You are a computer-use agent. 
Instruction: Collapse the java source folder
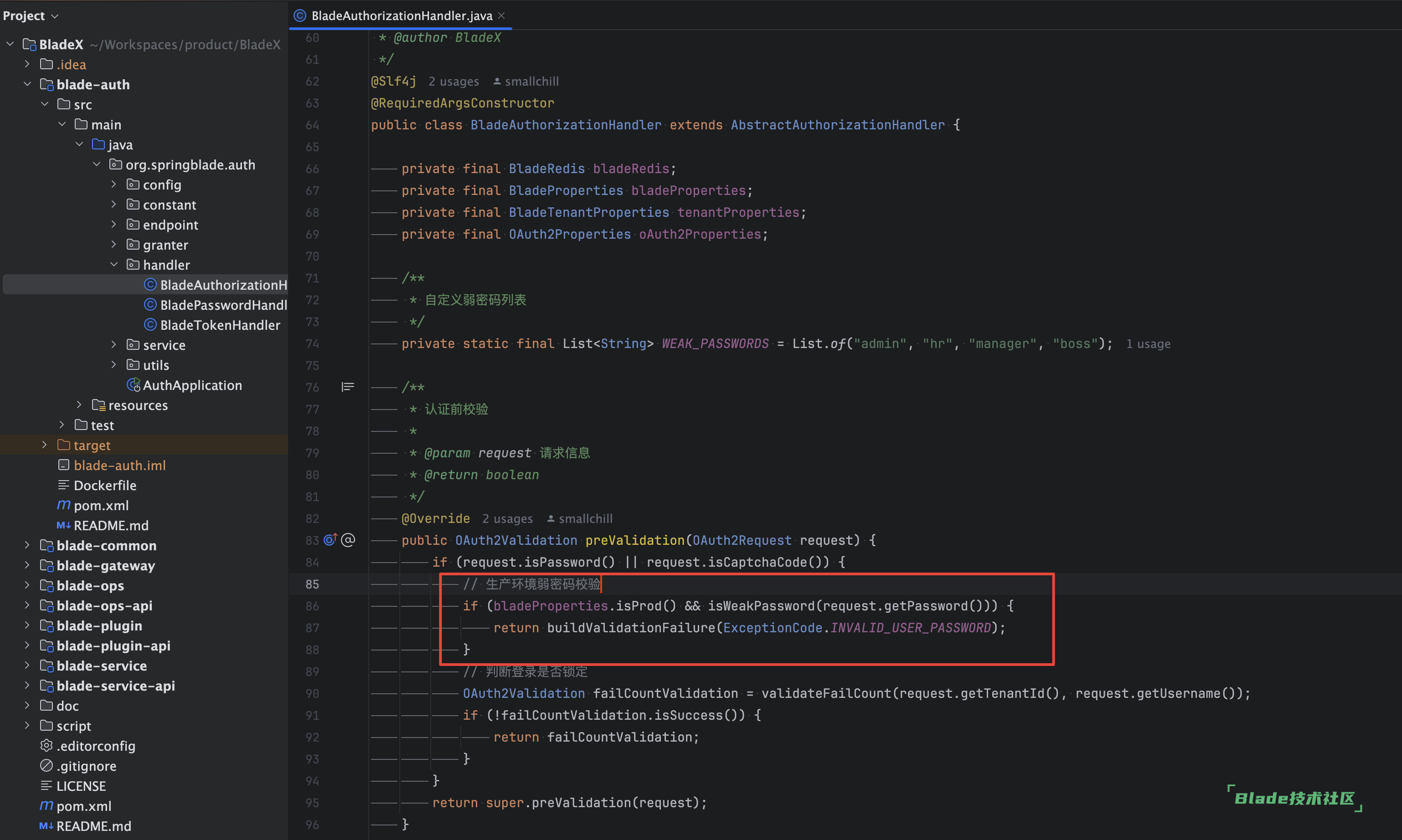pyautogui.click(x=79, y=144)
